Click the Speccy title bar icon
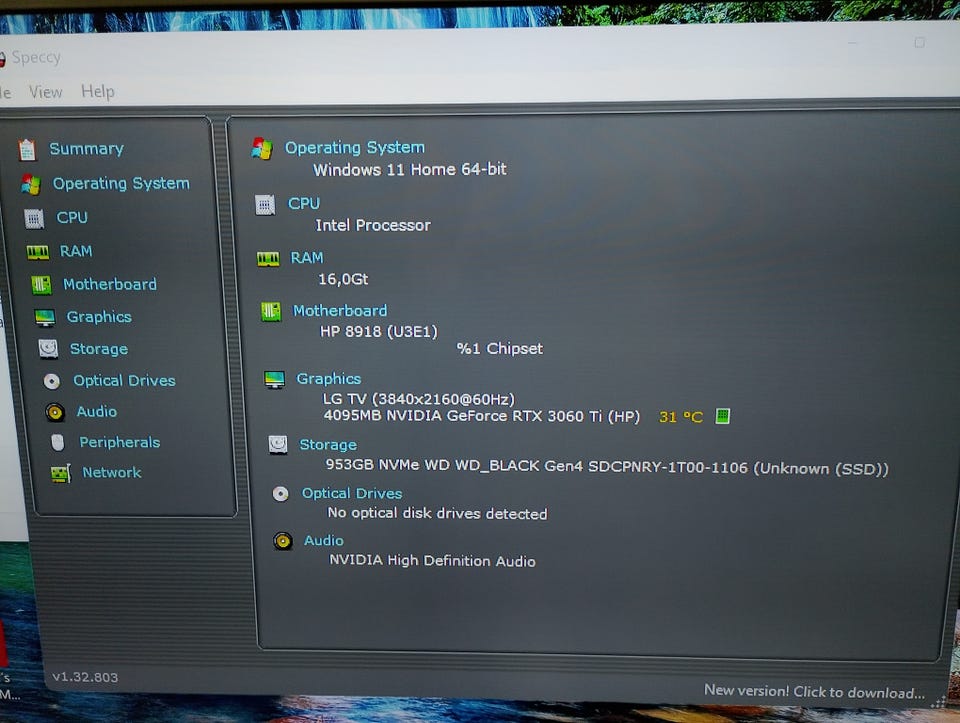Screen dimensions: 960x723 point(2,59)
